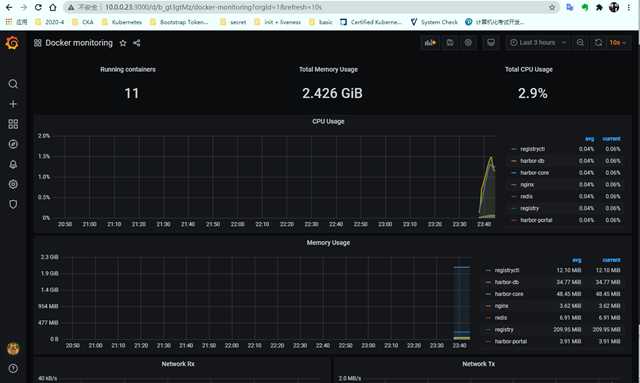
Task: Sort Memory Usage legend by avg column
Action: [576, 260]
